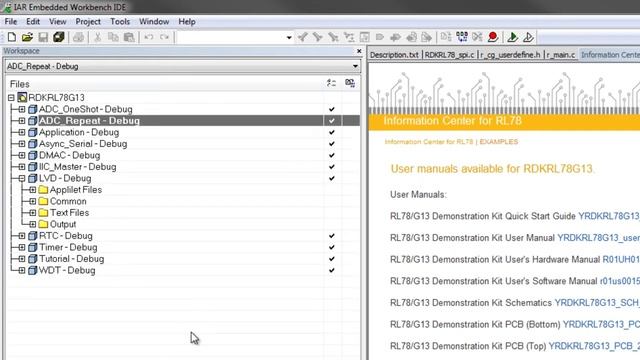640x360 pixels.
Task: Click the Open file icon
Action: (27, 37)
